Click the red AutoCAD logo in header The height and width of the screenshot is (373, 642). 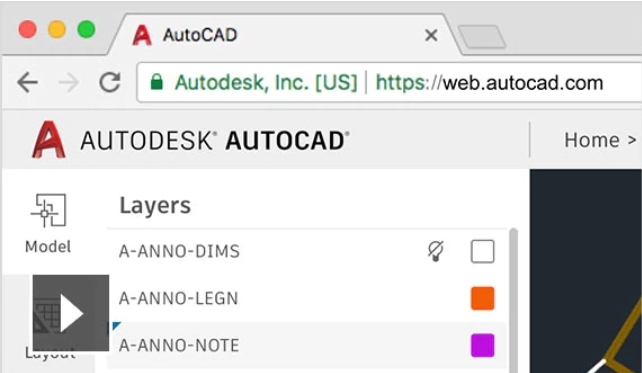click(x=49, y=140)
